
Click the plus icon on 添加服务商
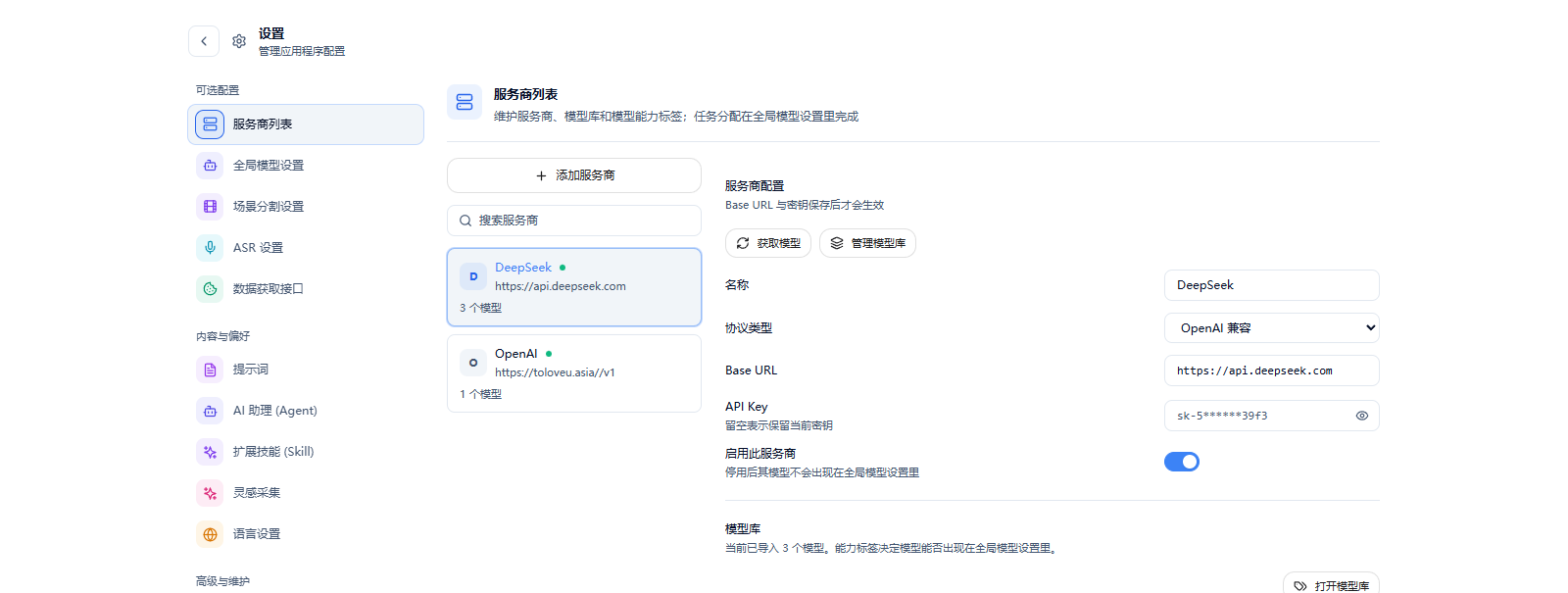541,175
